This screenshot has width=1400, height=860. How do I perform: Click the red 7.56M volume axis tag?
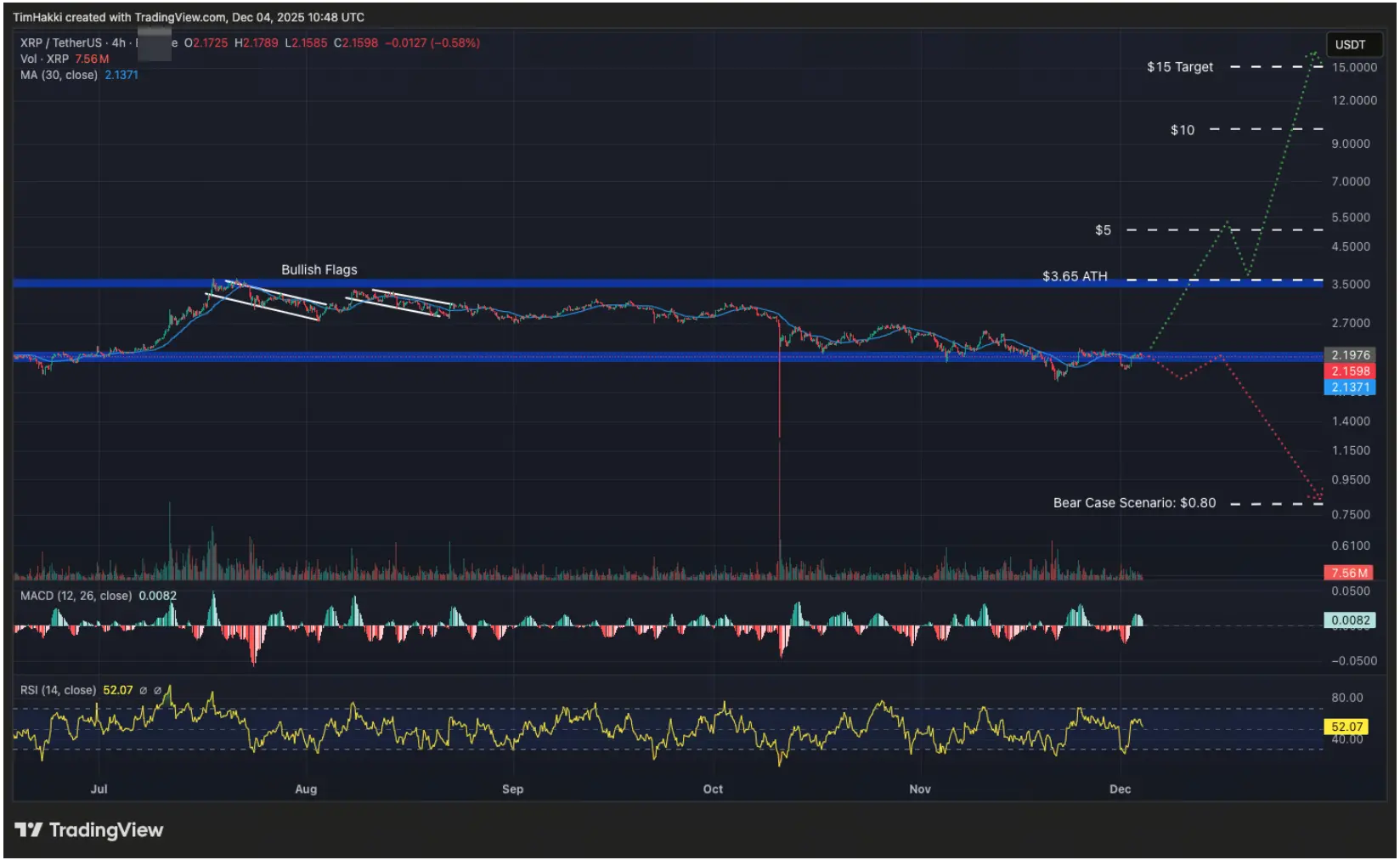[1350, 573]
